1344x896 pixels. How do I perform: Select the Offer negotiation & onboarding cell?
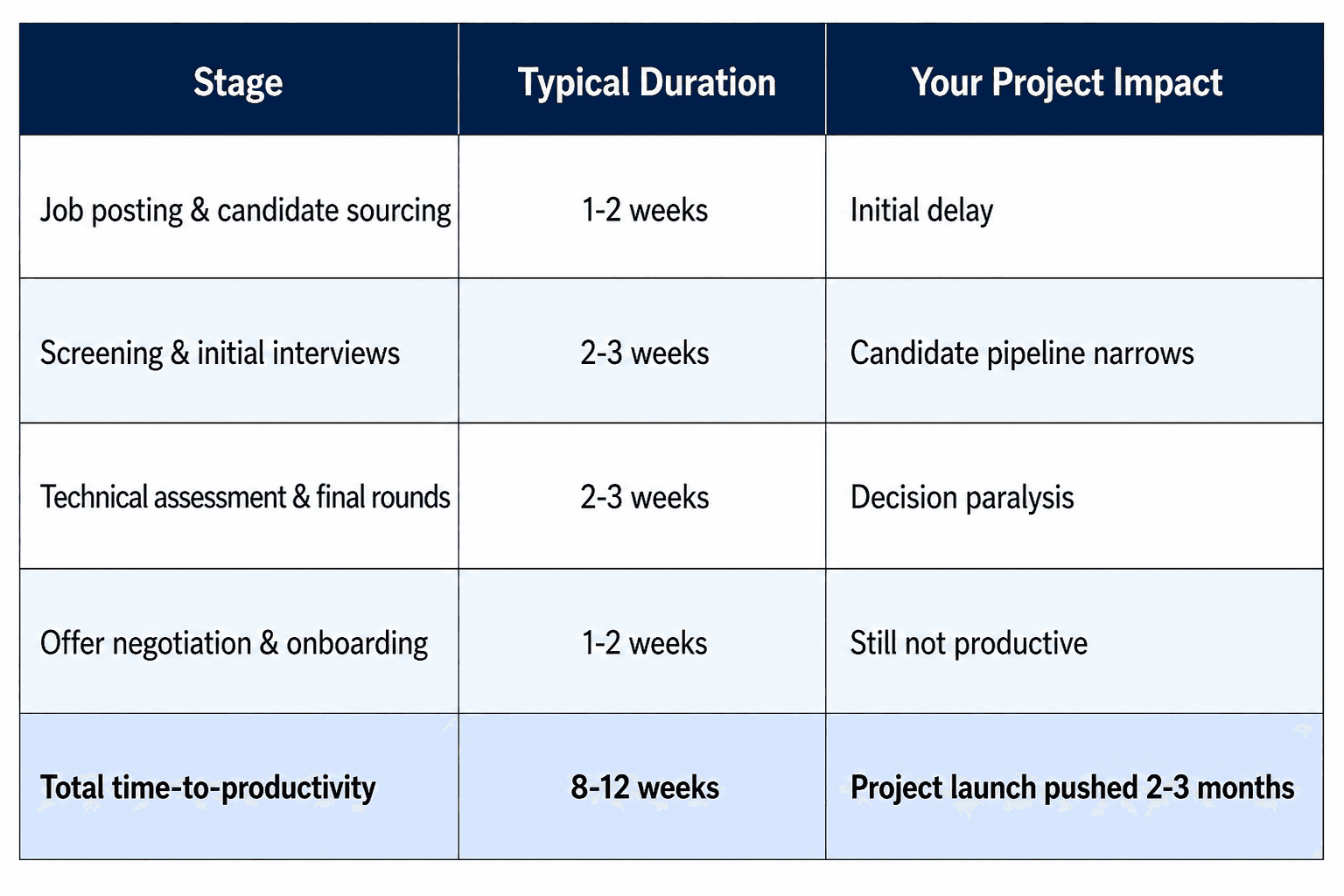tap(239, 640)
